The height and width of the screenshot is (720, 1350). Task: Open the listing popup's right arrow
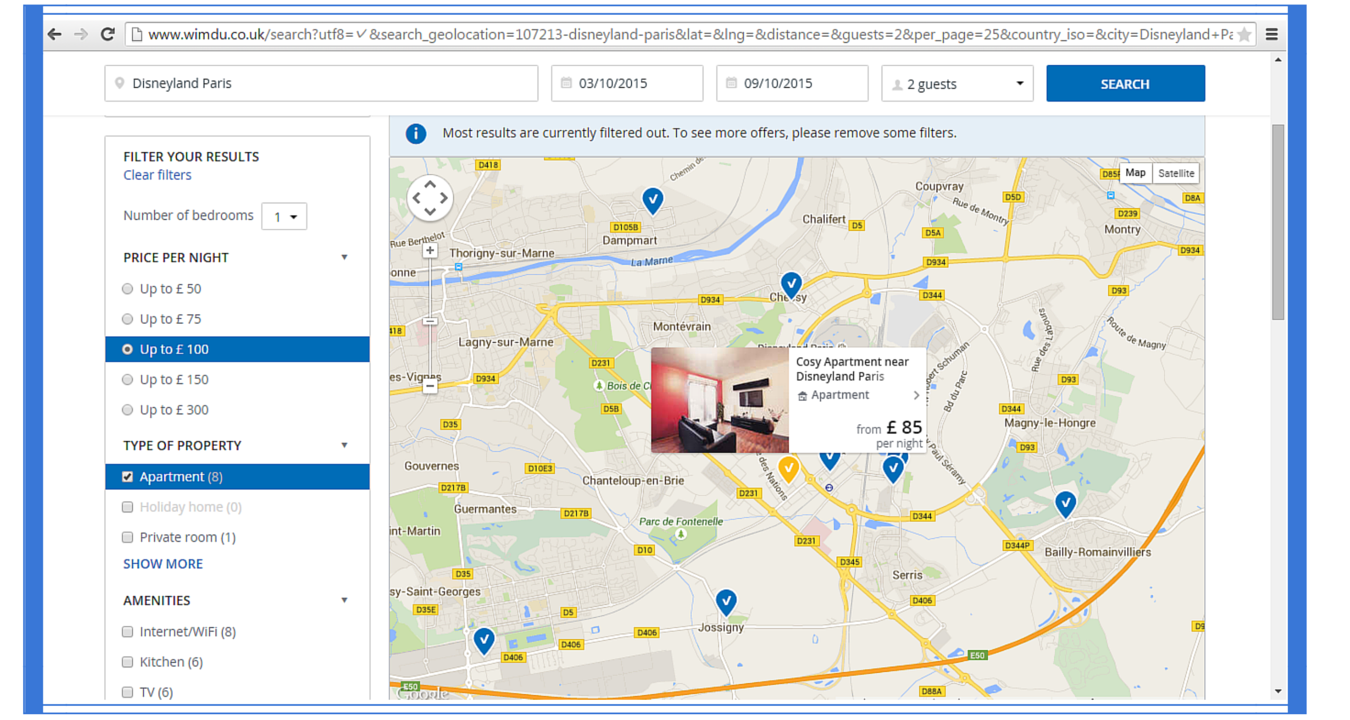tap(916, 395)
